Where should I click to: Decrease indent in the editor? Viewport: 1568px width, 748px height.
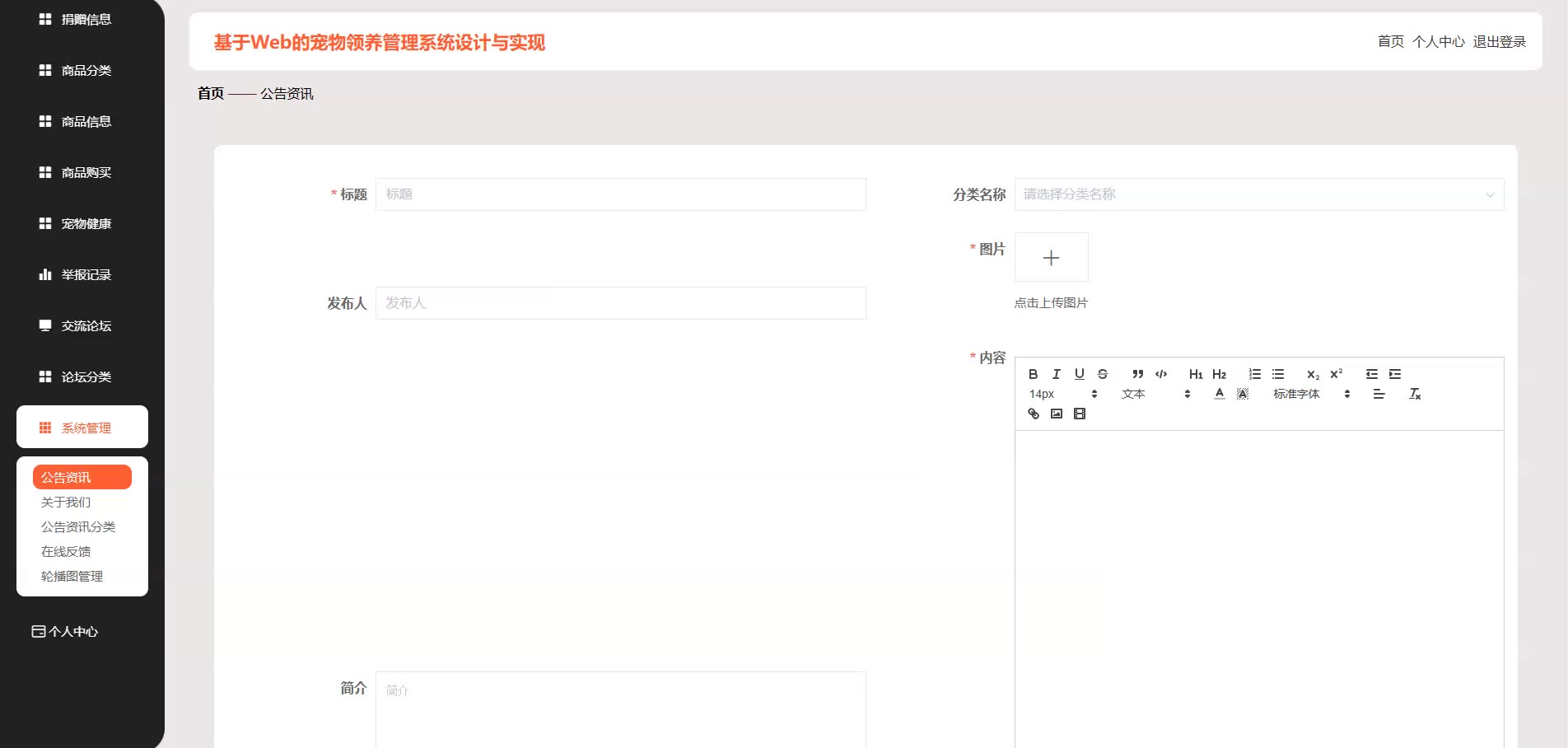pos(1371,374)
